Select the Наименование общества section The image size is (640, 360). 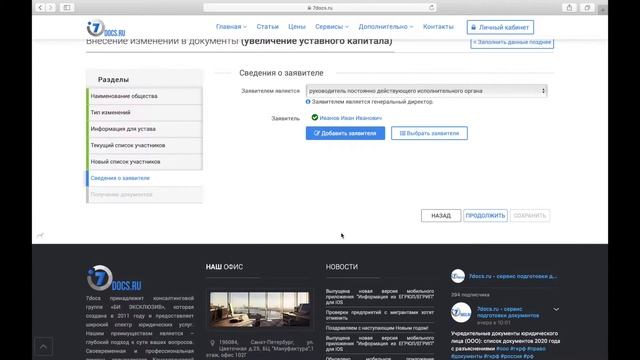(x=144, y=96)
